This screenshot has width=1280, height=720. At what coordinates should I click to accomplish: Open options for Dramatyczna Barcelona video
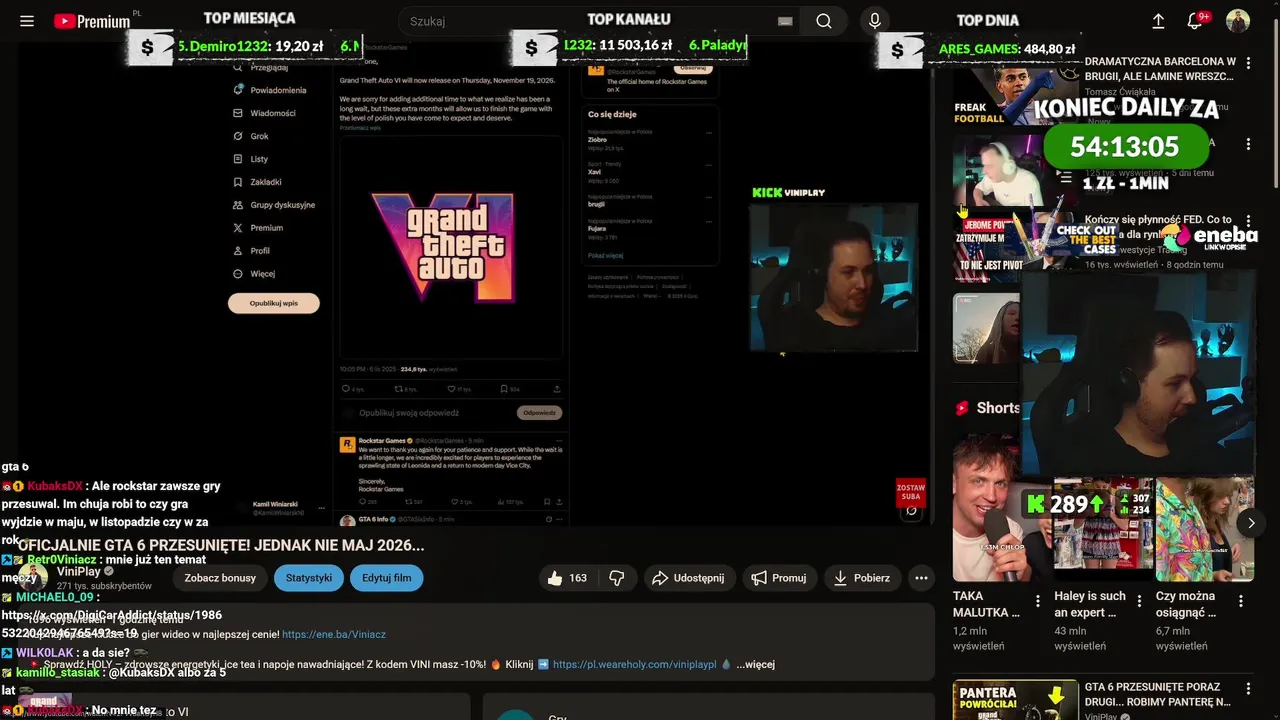1248,63
